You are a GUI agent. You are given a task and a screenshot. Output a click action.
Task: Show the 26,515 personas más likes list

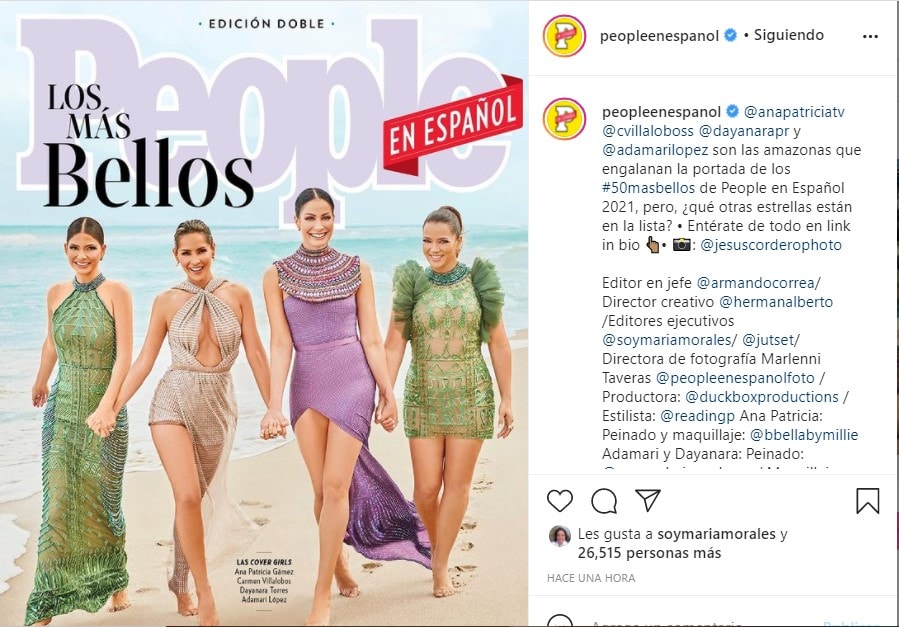coord(649,553)
